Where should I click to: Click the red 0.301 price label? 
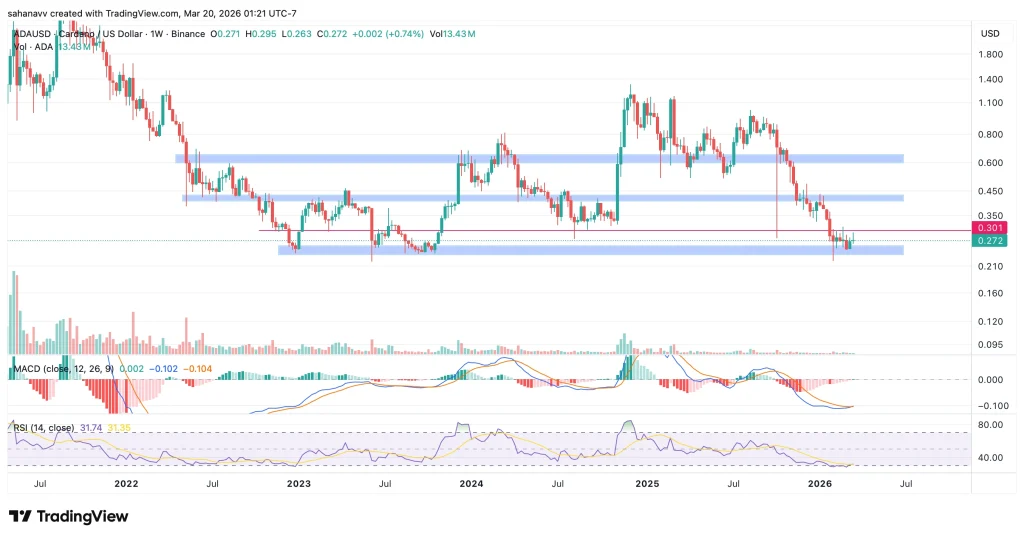click(x=990, y=228)
